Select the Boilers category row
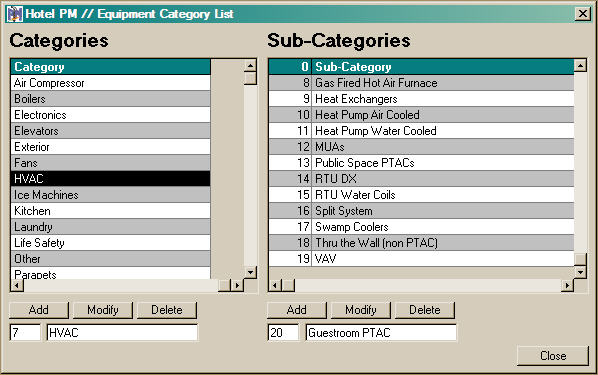Viewport: 598px width, 375px height. click(111, 99)
